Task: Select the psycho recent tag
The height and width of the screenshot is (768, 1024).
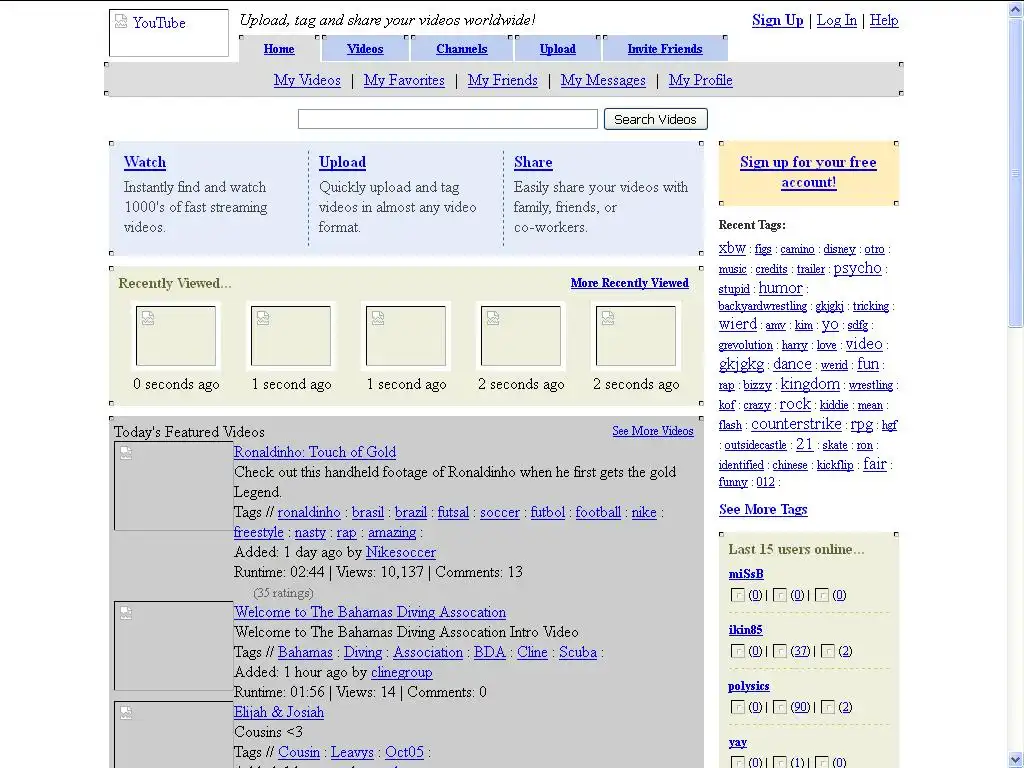Action: (x=857, y=268)
